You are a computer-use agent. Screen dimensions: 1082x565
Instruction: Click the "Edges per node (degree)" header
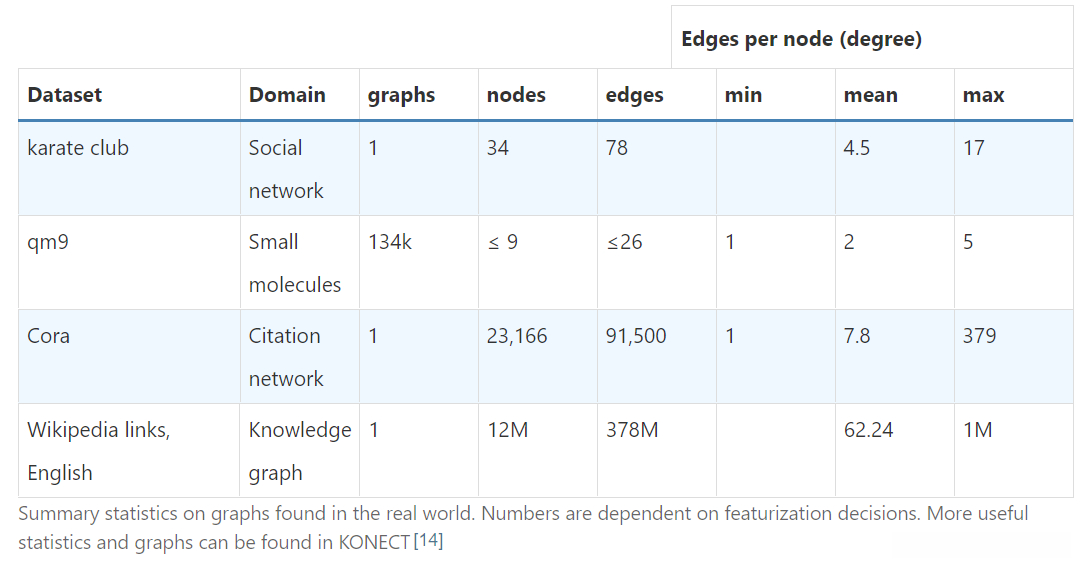point(801,39)
